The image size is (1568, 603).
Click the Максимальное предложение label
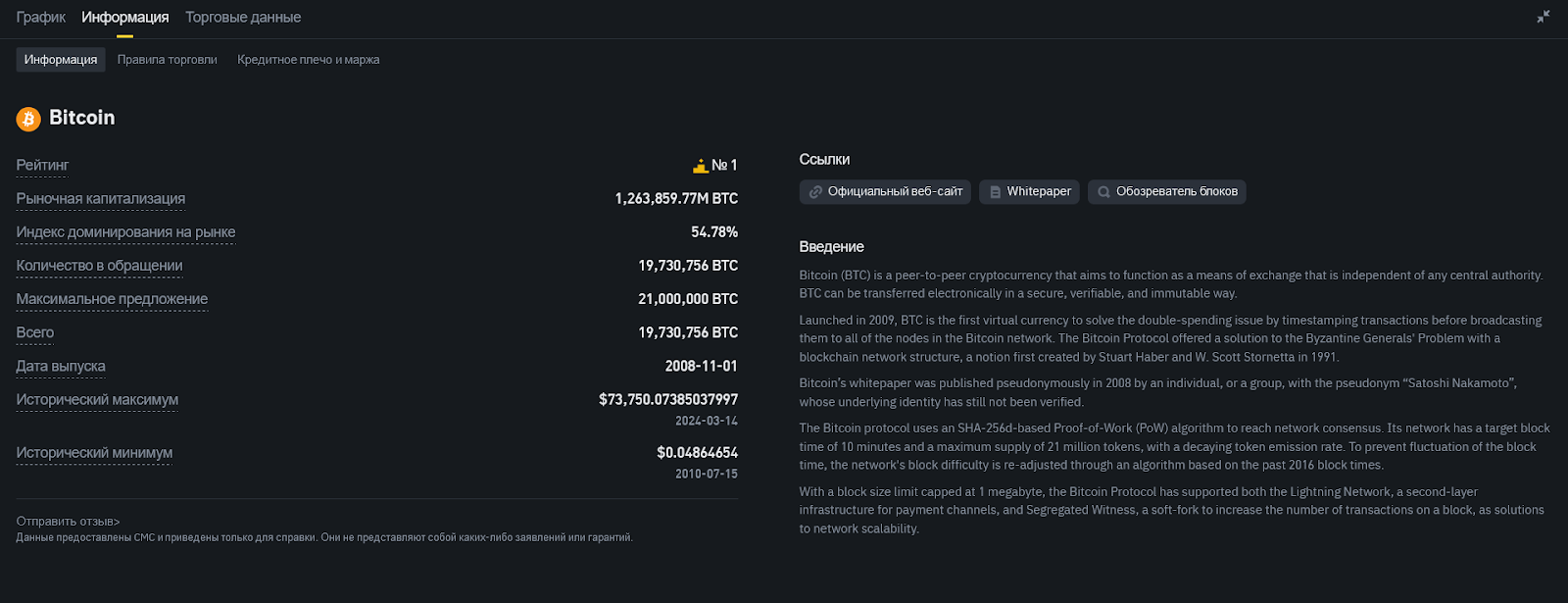click(x=112, y=299)
